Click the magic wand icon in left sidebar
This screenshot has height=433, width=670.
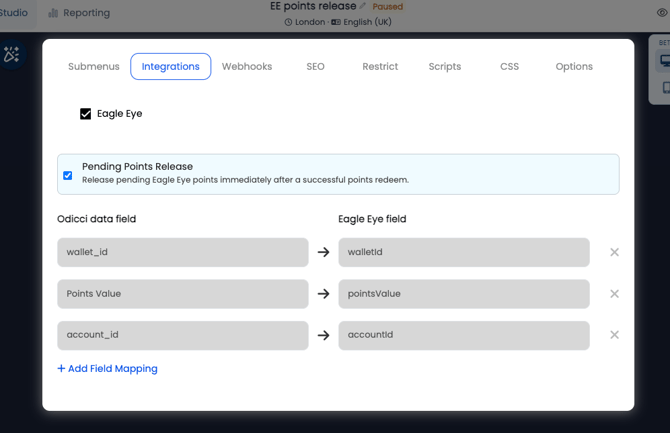pos(12,55)
